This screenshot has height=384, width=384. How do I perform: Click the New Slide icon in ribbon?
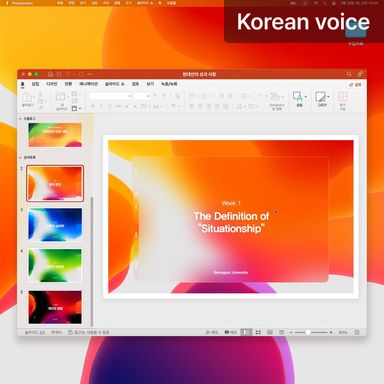click(61, 97)
